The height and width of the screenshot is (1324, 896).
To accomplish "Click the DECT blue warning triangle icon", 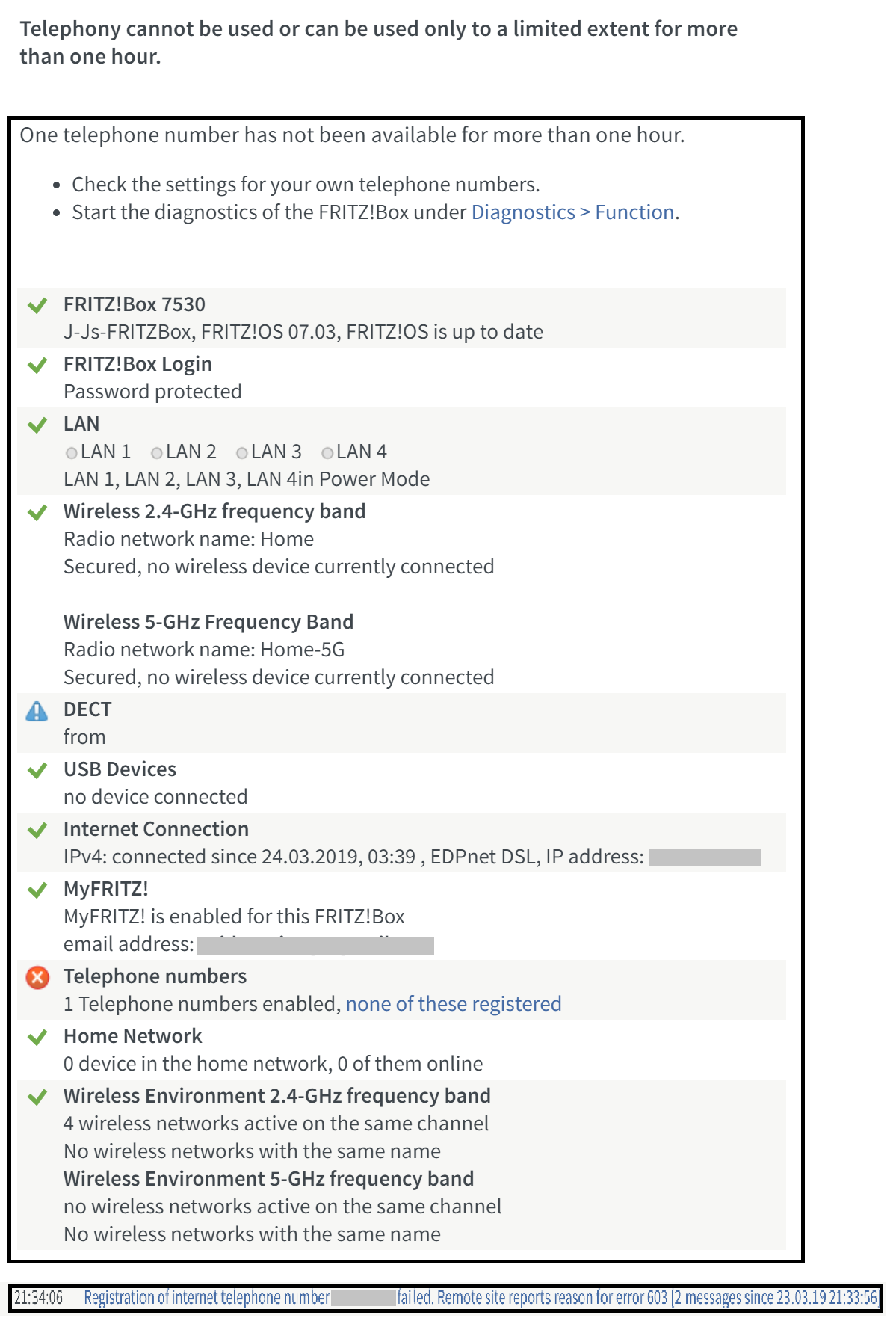I will 37,711.
